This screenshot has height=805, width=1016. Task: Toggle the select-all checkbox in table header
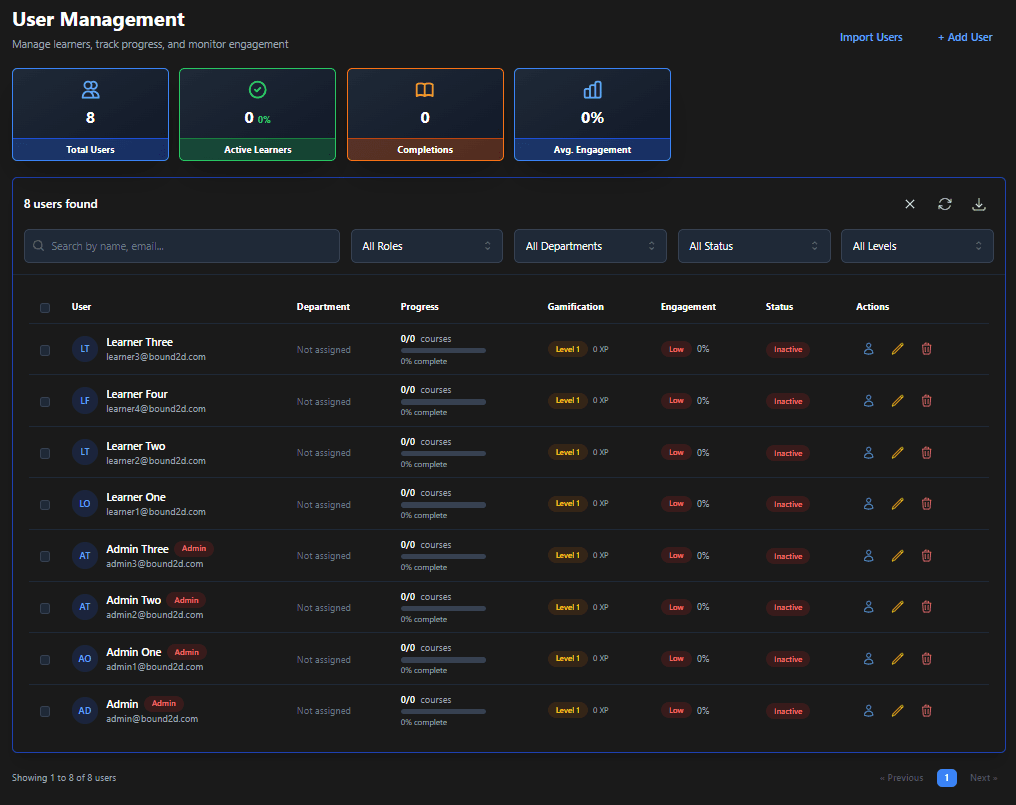[45, 308]
